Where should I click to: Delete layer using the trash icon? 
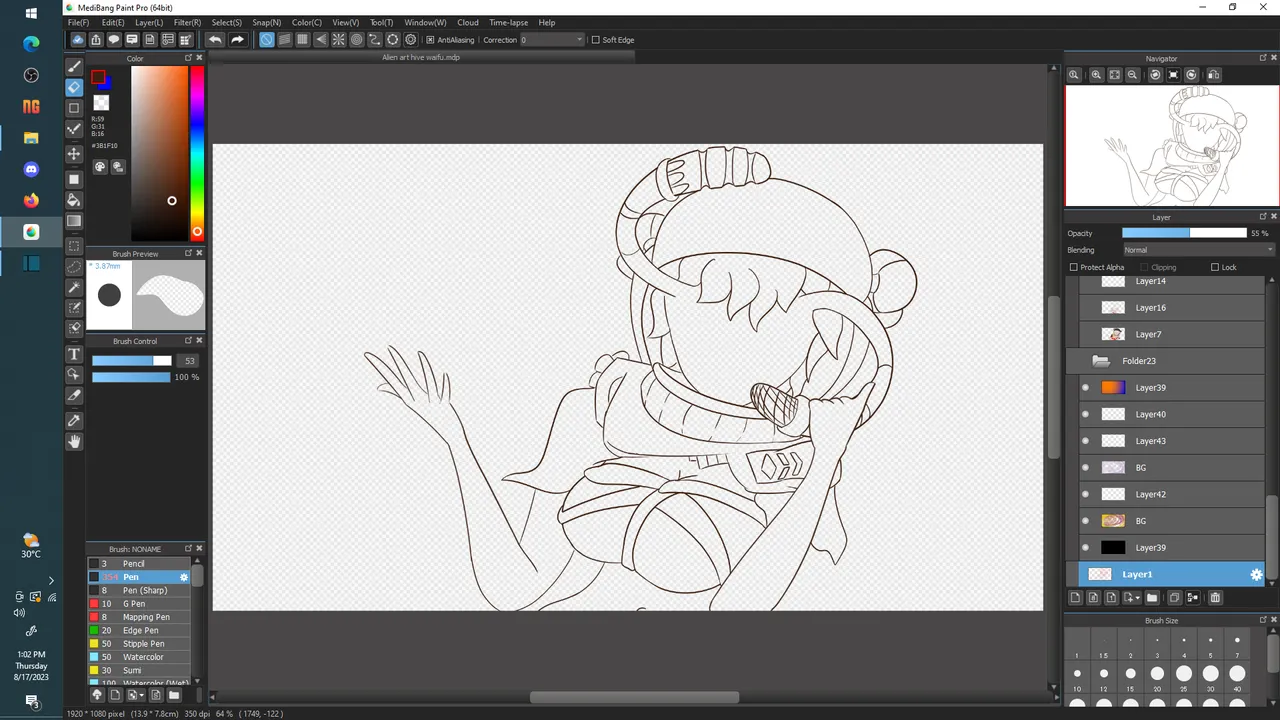[1215, 598]
